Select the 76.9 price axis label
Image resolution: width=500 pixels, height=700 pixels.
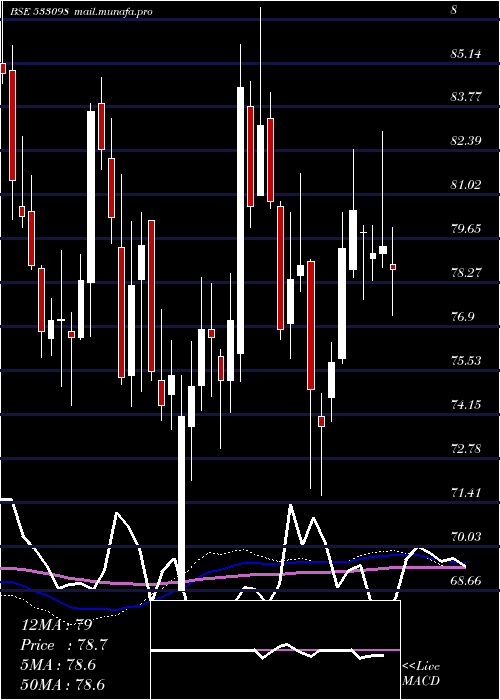click(x=462, y=317)
